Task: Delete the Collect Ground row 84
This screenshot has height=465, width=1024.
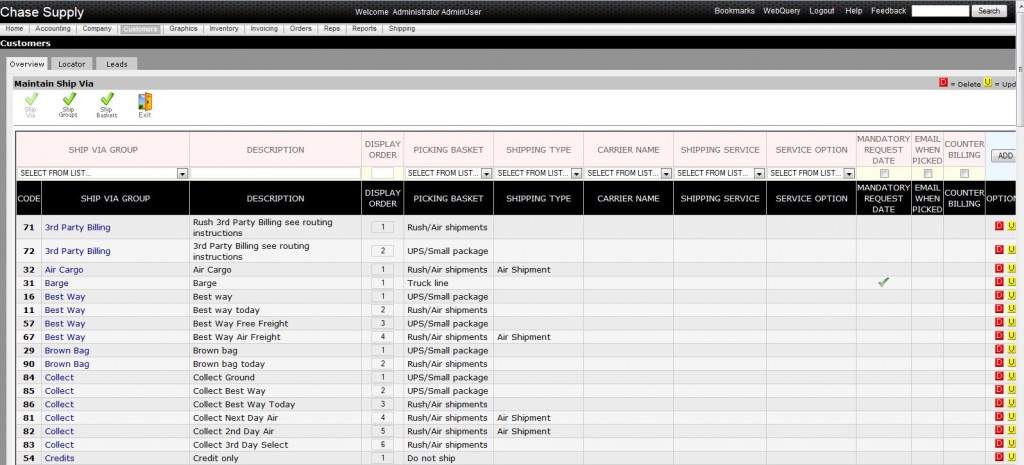Action: click(x=999, y=376)
